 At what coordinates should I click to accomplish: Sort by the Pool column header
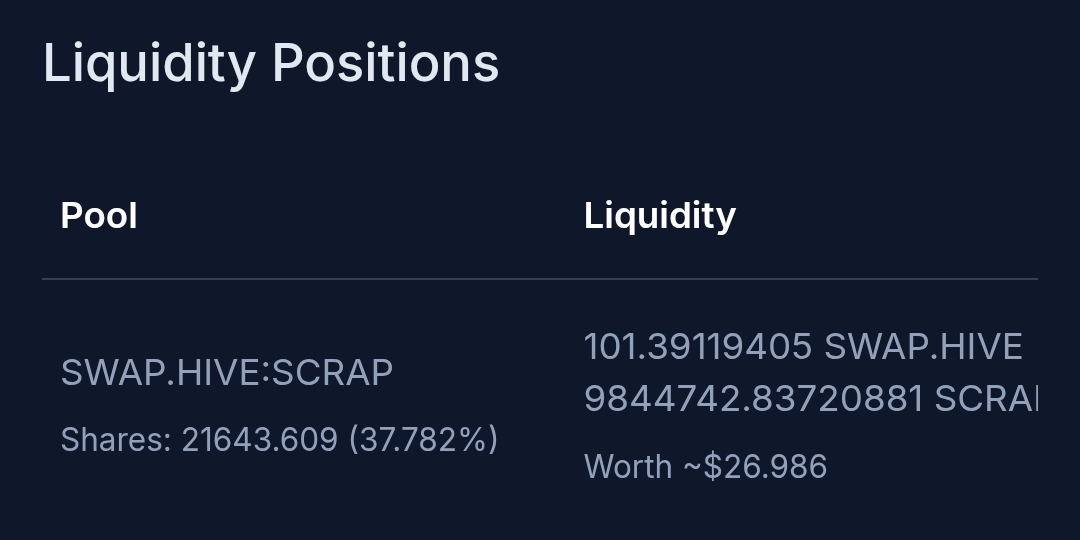tap(99, 215)
